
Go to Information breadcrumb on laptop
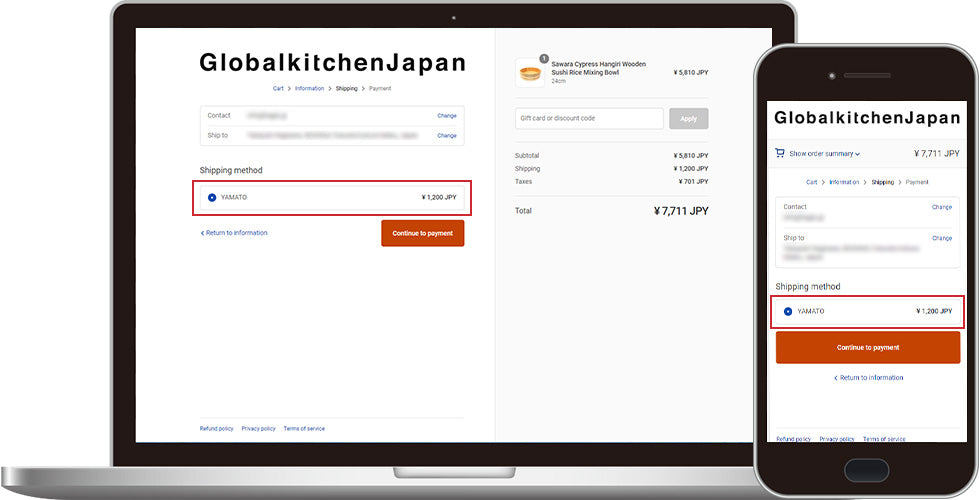pos(309,89)
